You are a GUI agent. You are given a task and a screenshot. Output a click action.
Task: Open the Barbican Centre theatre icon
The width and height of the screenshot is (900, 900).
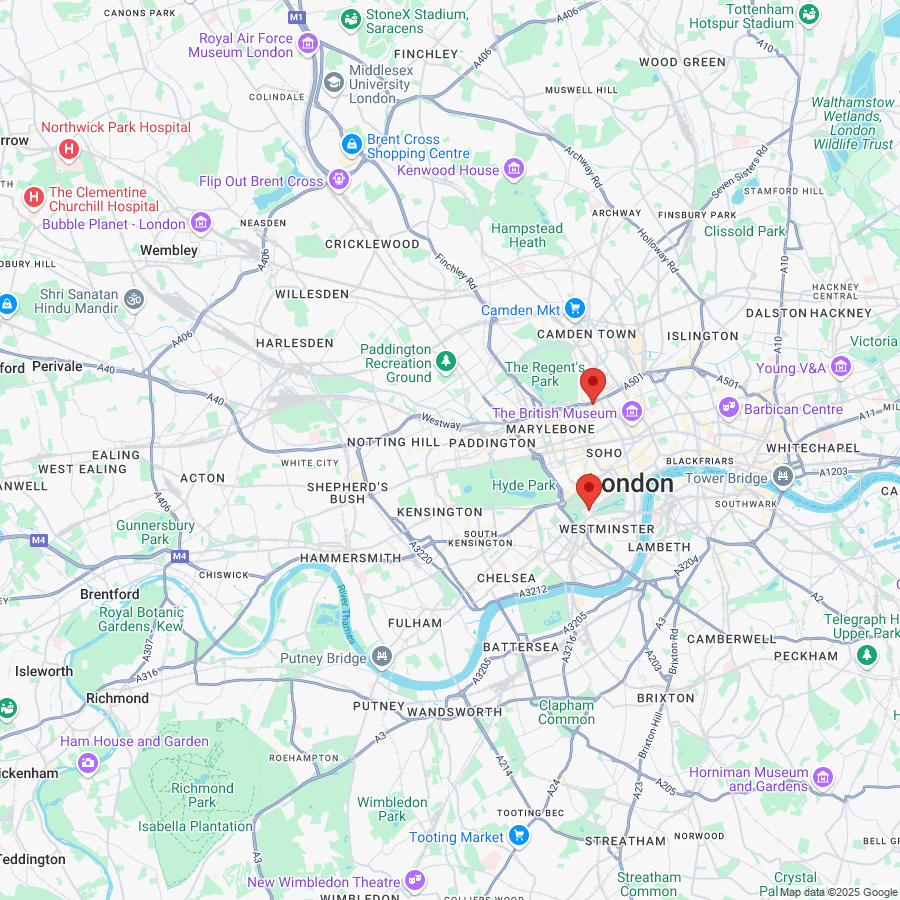coord(729,408)
